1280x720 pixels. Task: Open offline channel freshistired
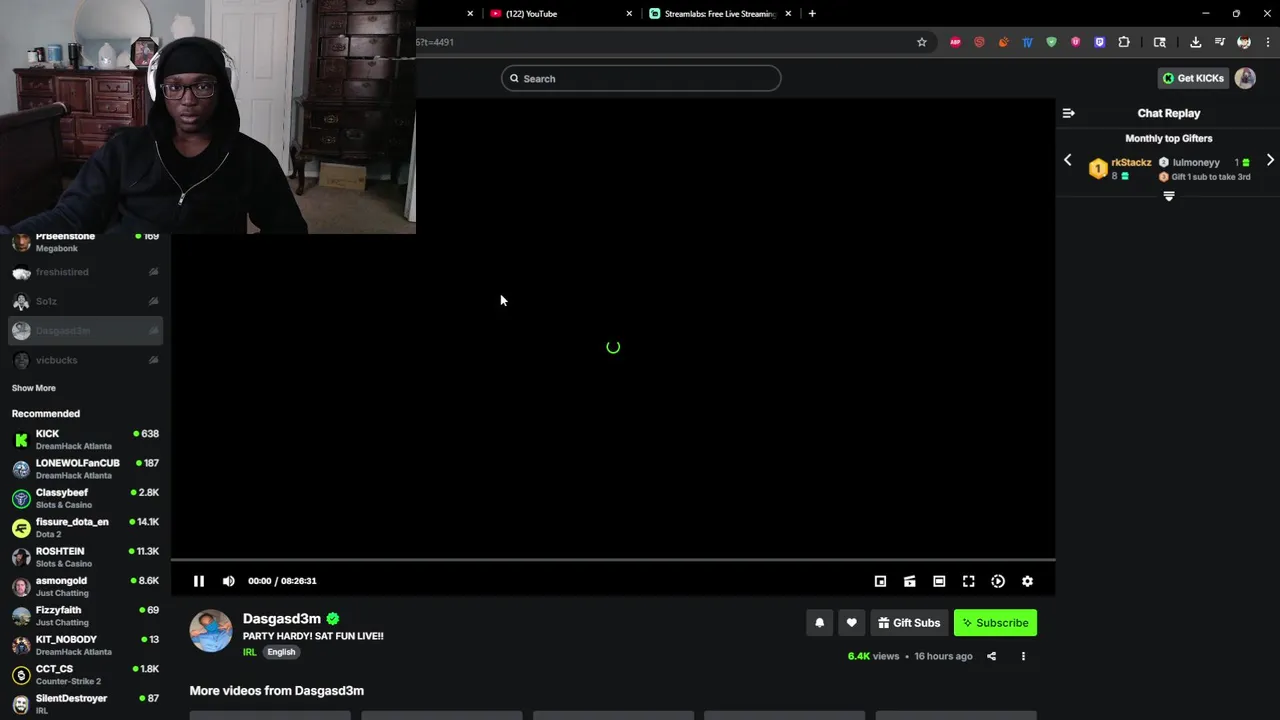click(85, 272)
